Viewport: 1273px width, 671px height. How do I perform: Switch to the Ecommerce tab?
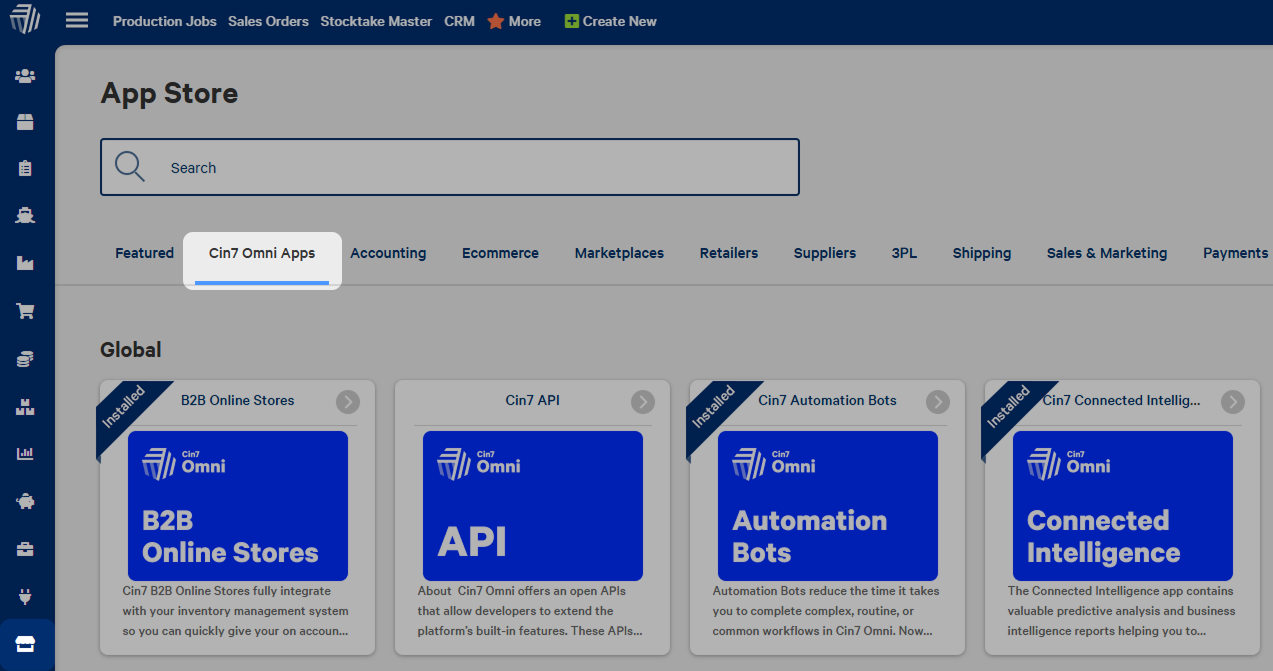pos(500,253)
